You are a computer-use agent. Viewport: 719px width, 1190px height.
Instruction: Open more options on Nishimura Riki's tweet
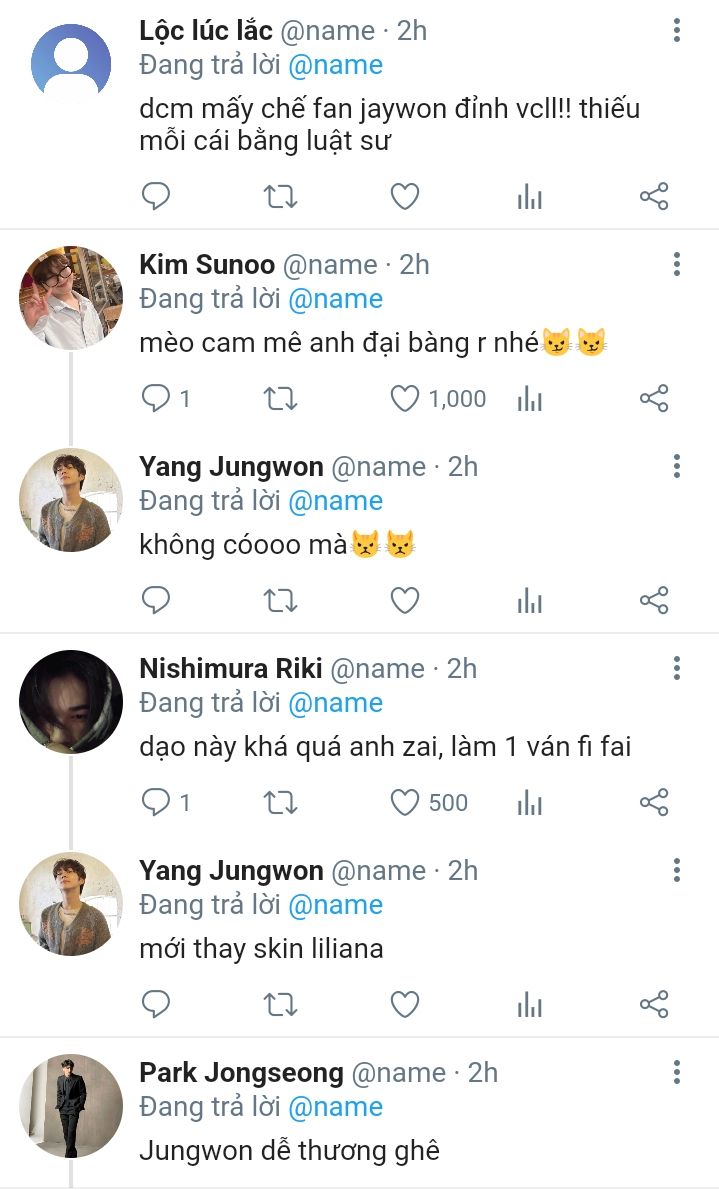click(677, 669)
